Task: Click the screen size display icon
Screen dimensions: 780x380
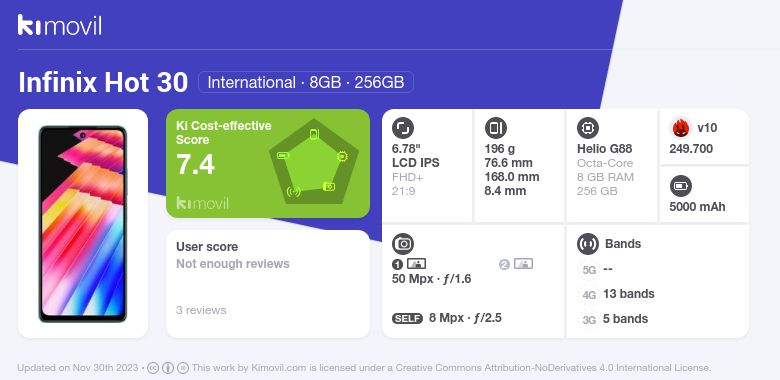Action: [x=403, y=128]
